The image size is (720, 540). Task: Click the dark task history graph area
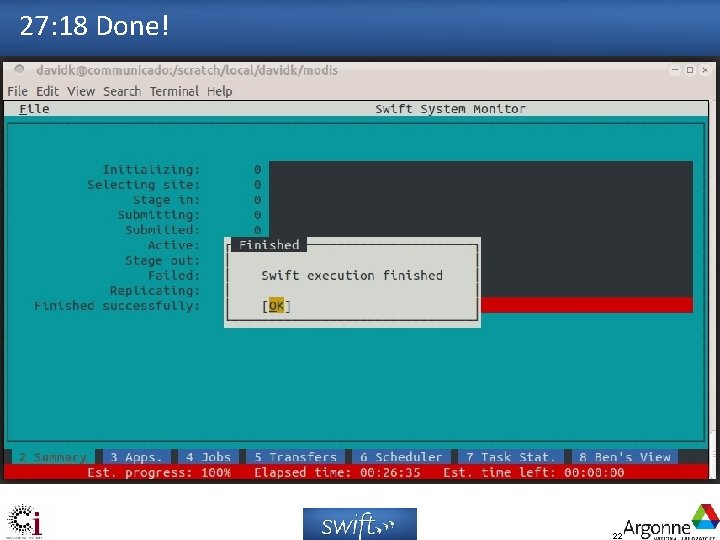click(481, 198)
